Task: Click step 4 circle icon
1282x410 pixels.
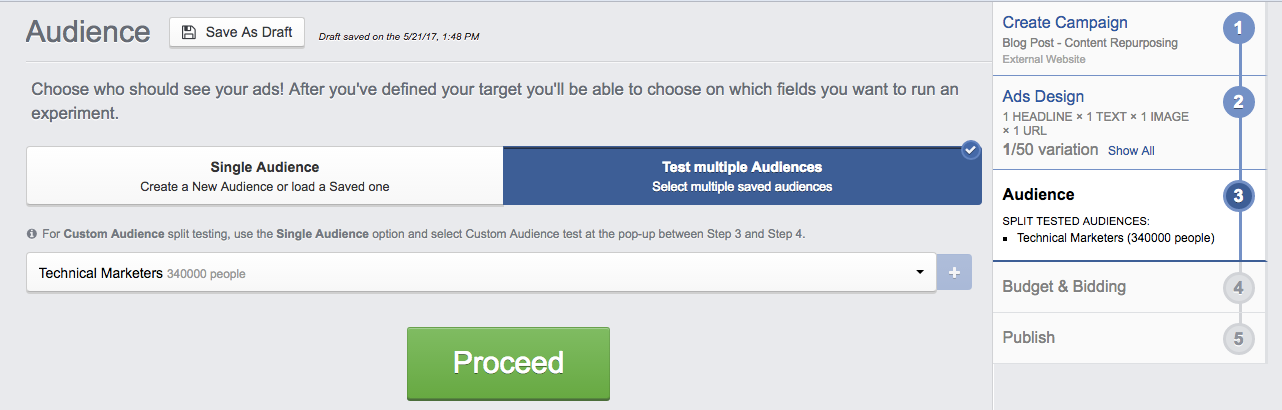Action: click(1238, 288)
